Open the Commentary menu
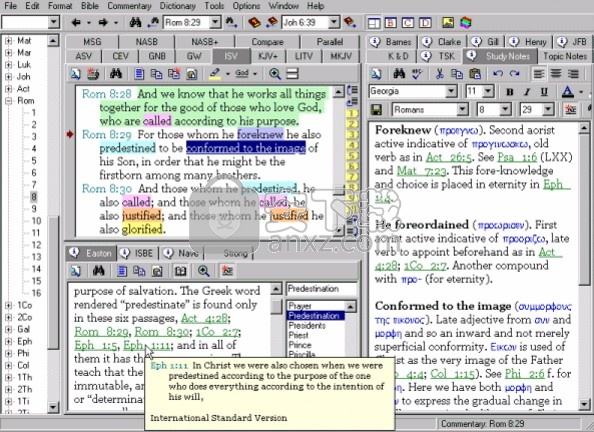The image size is (594, 432). click(129, 6)
